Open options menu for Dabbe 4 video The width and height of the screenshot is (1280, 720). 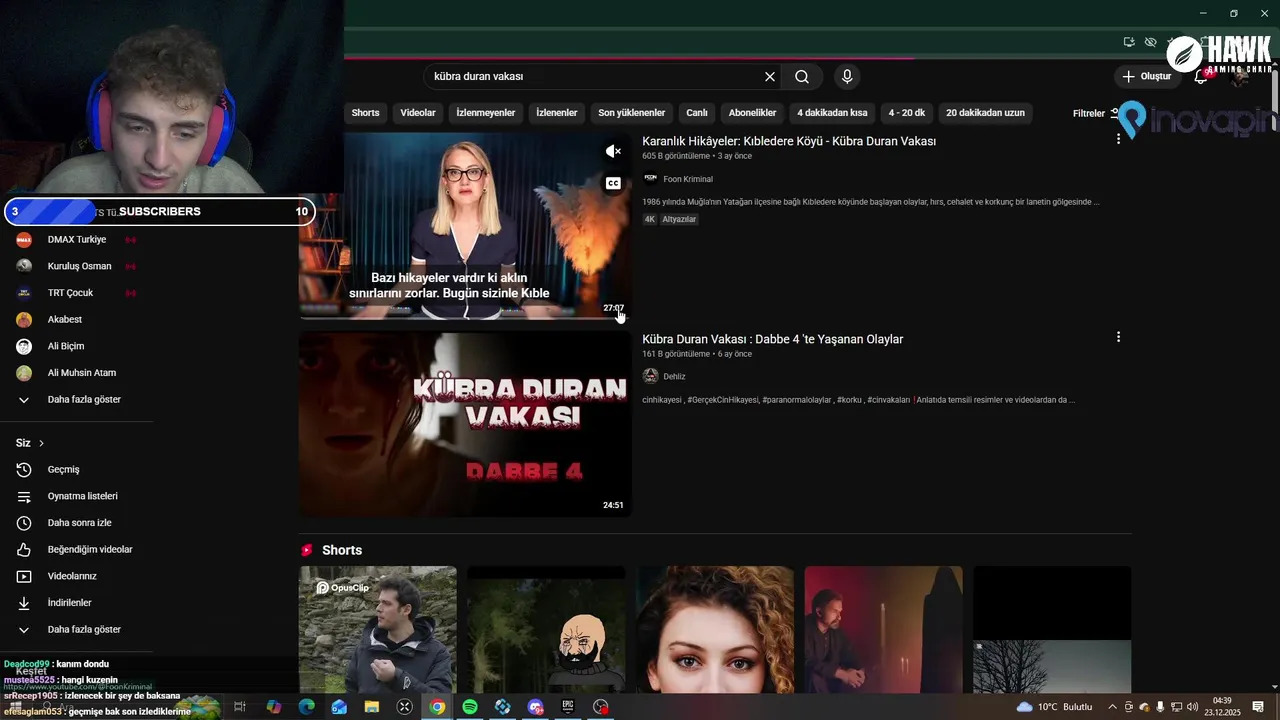coord(1118,337)
